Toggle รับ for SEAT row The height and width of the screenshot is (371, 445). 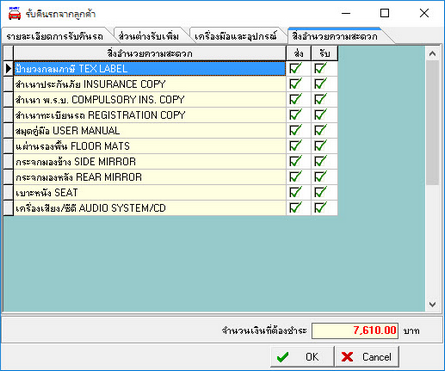(320, 192)
